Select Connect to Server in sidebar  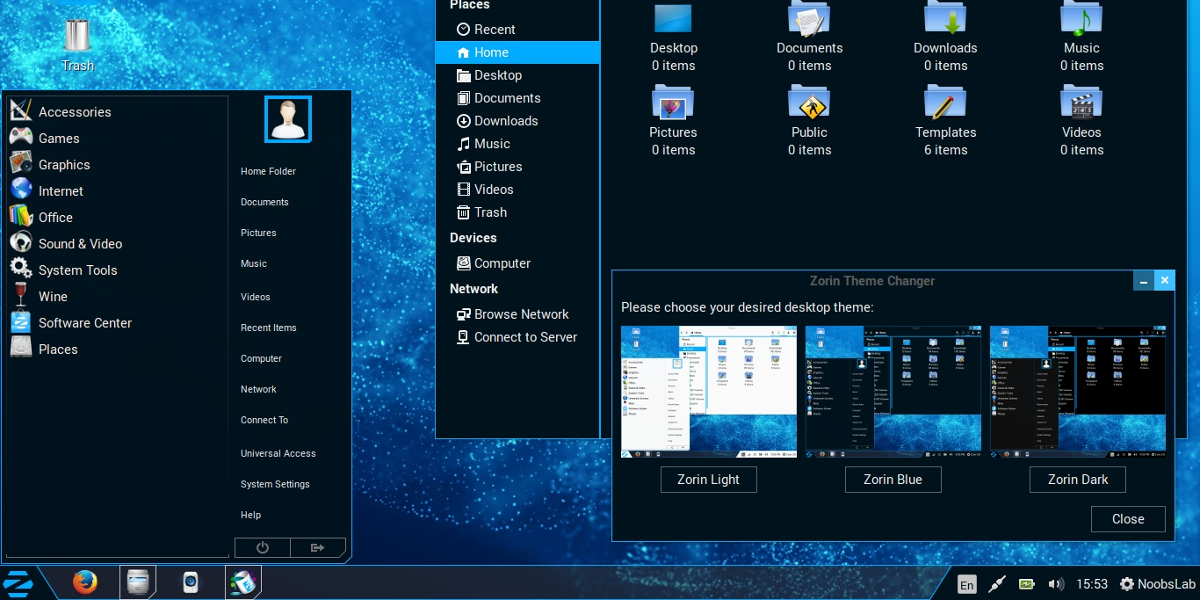517,338
